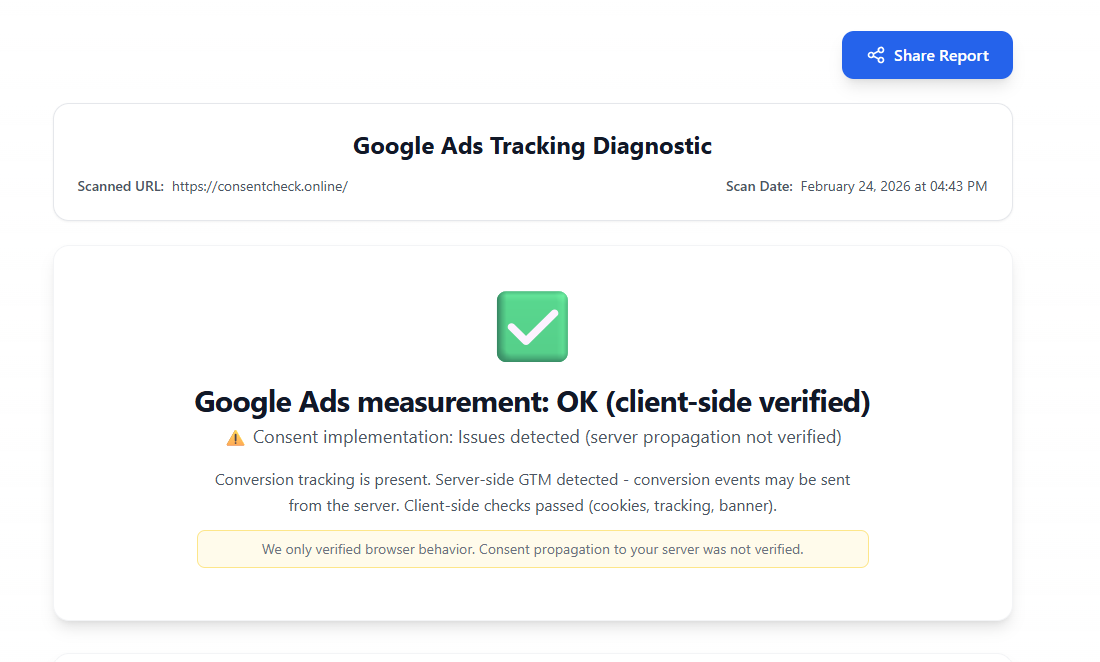The height and width of the screenshot is (662, 1100).
Task: Click the share icon inside Share Report button
Action: 877,55
